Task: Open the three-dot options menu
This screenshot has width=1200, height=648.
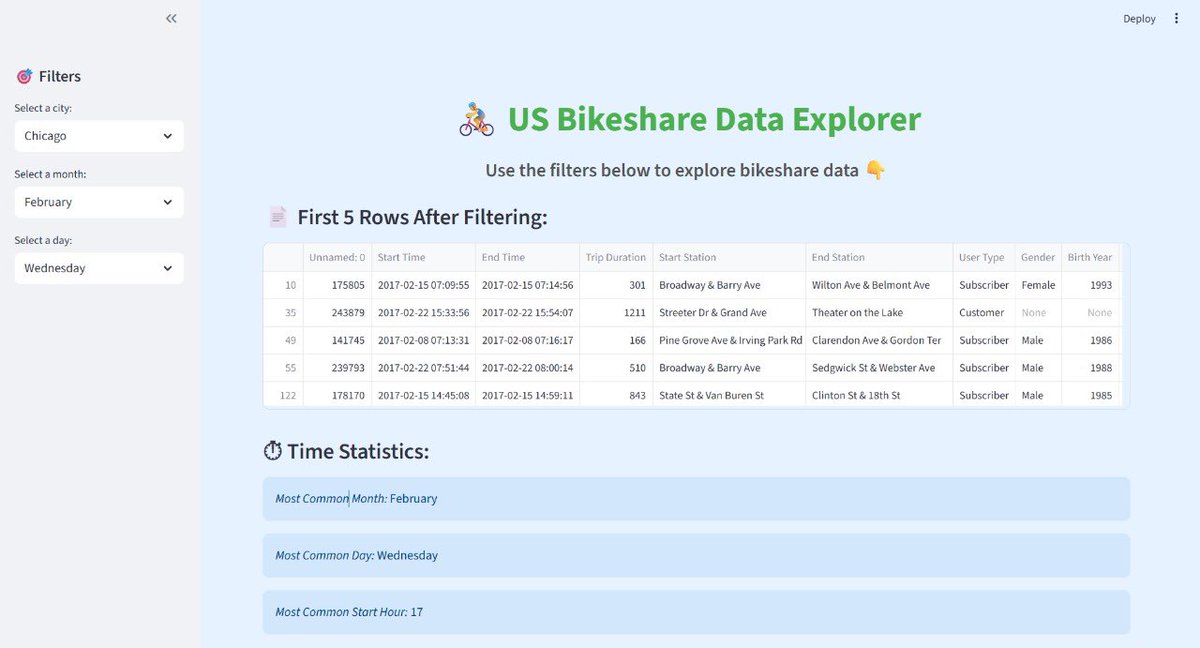Action: [x=1177, y=18]
